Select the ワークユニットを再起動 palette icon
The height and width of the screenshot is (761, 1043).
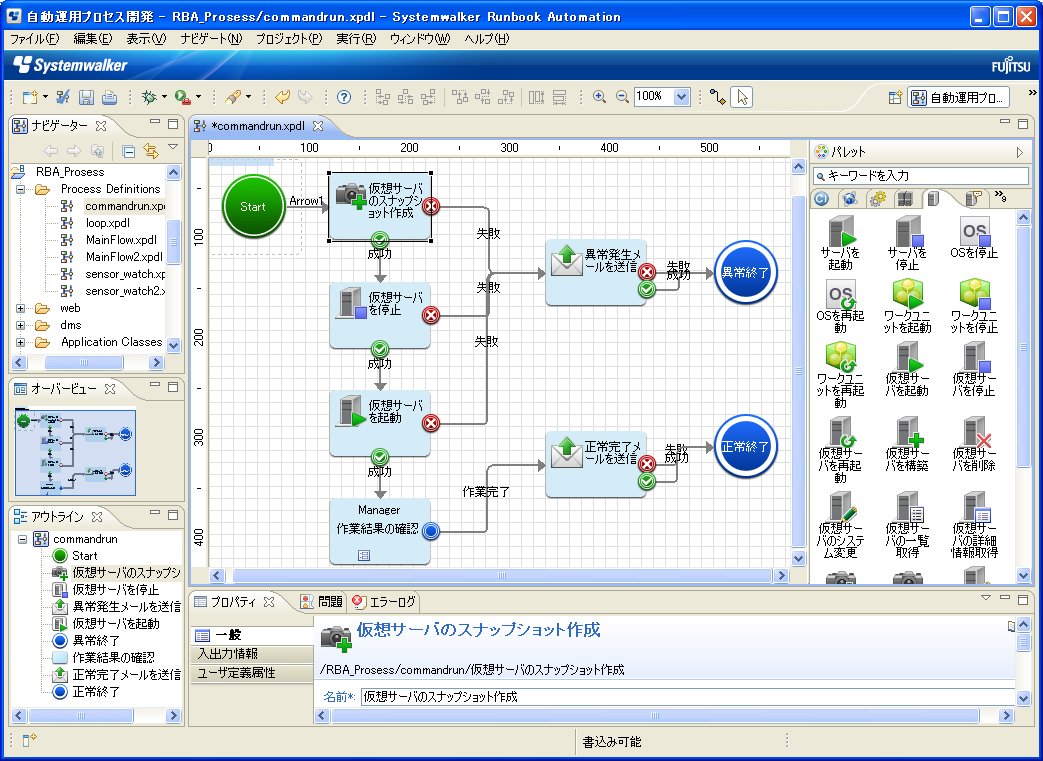840,375
